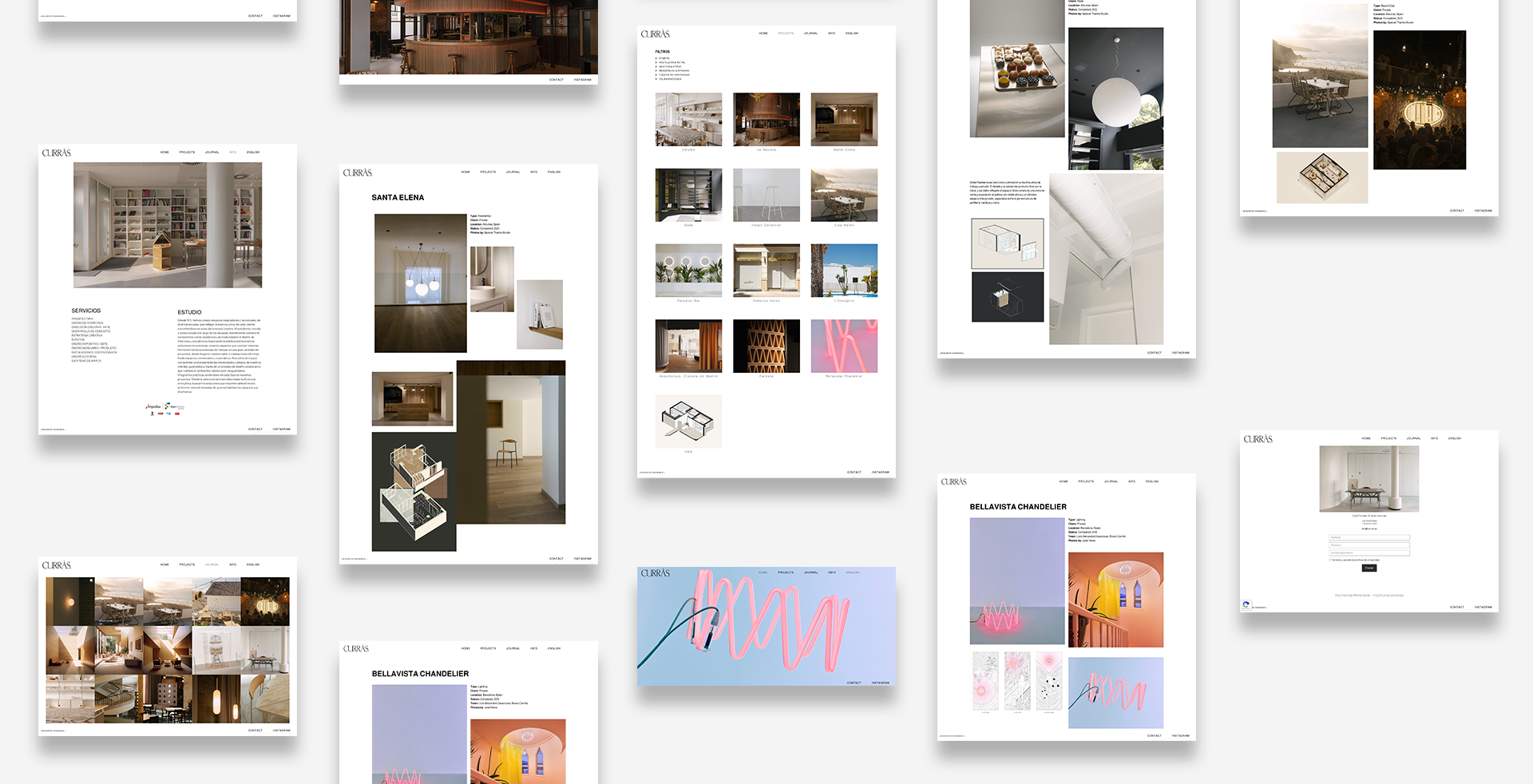Expand the Residencial filter arrow in Filtros
Screen dimensions: 1533x784
coord(656,71)
